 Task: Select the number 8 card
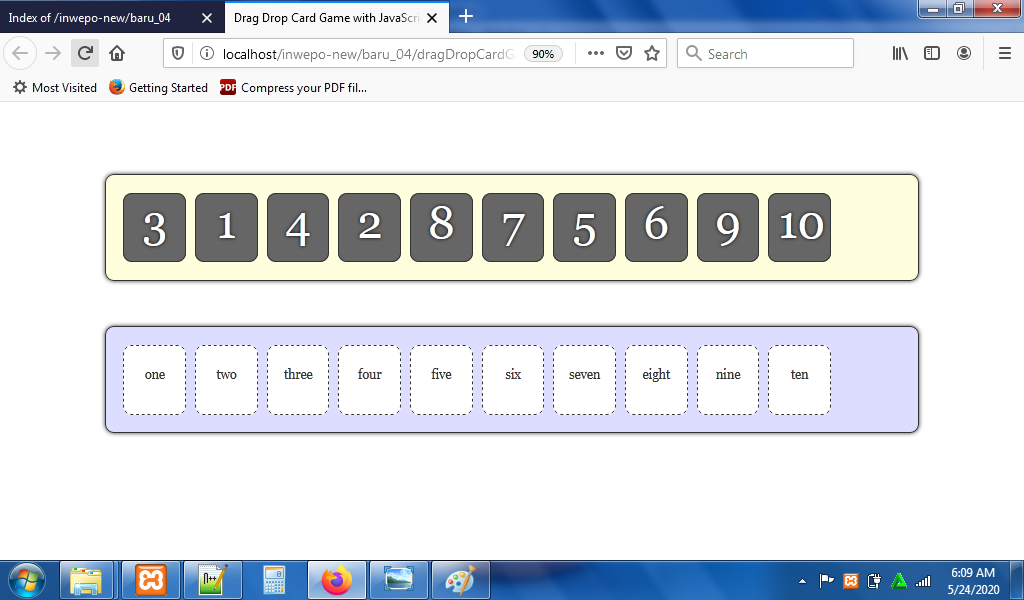(441, 227)
